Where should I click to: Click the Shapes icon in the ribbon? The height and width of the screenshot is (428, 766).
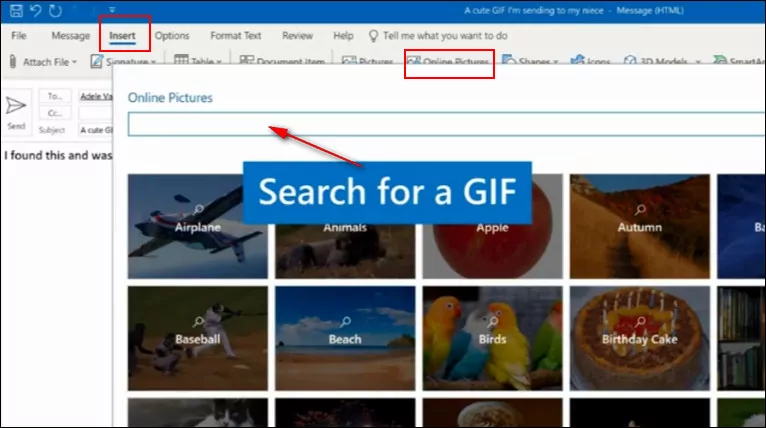coord(509,60)
